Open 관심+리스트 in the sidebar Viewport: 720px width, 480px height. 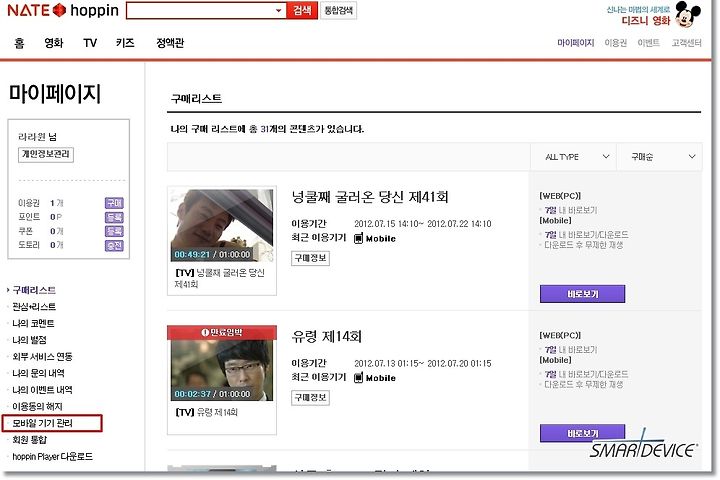point(34,307)
